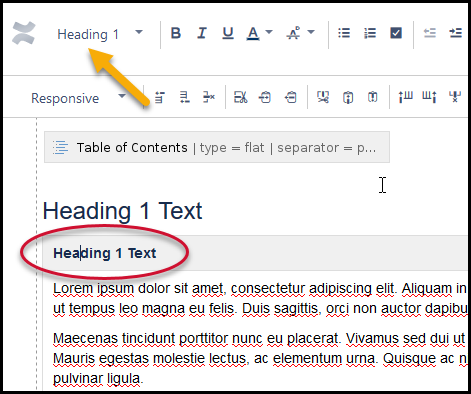Click the large Heading 1 Text title
The image size is (471, 394).
(x=122, y=211)
